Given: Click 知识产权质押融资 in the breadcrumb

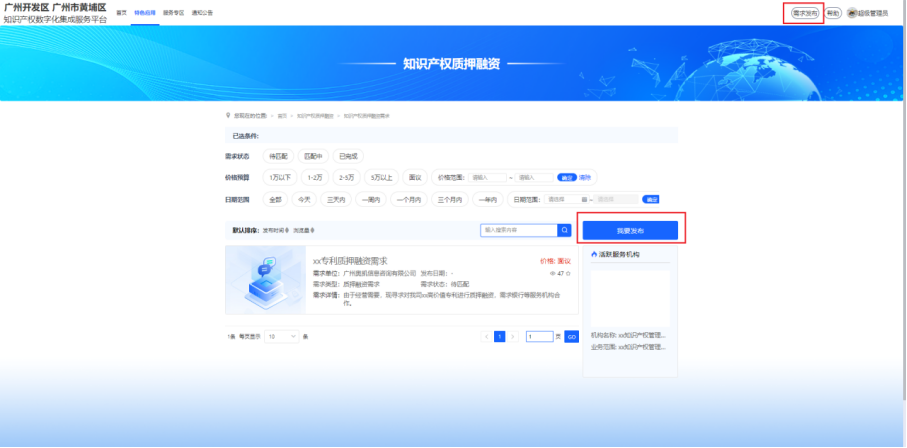Looking at the screenshot, I should [315, 116].
